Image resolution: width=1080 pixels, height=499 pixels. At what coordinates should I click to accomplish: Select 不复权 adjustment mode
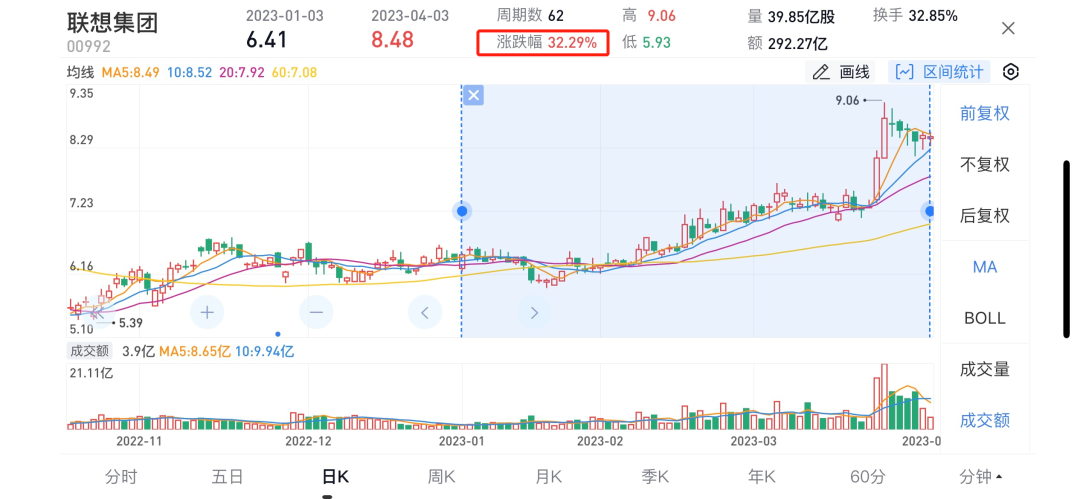(x=985, y=164)
